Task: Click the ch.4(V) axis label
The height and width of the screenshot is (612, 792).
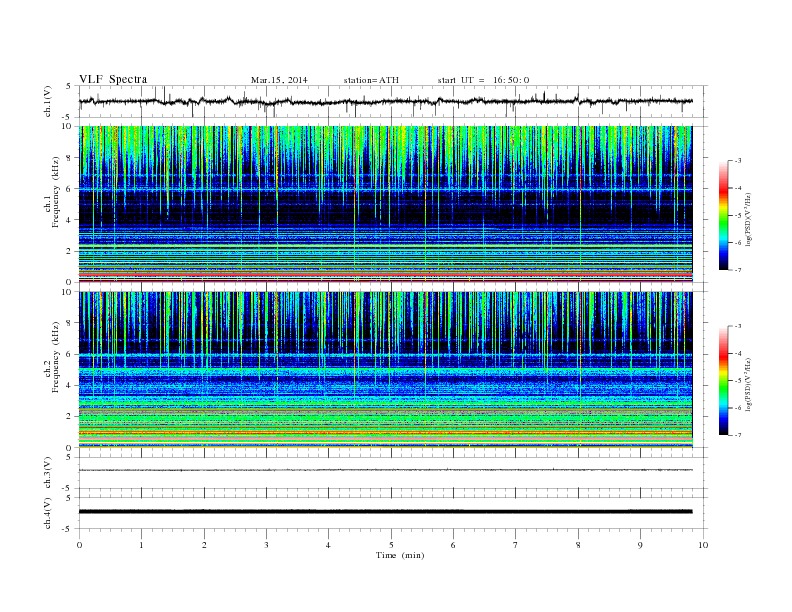Action: pos(48,513)
